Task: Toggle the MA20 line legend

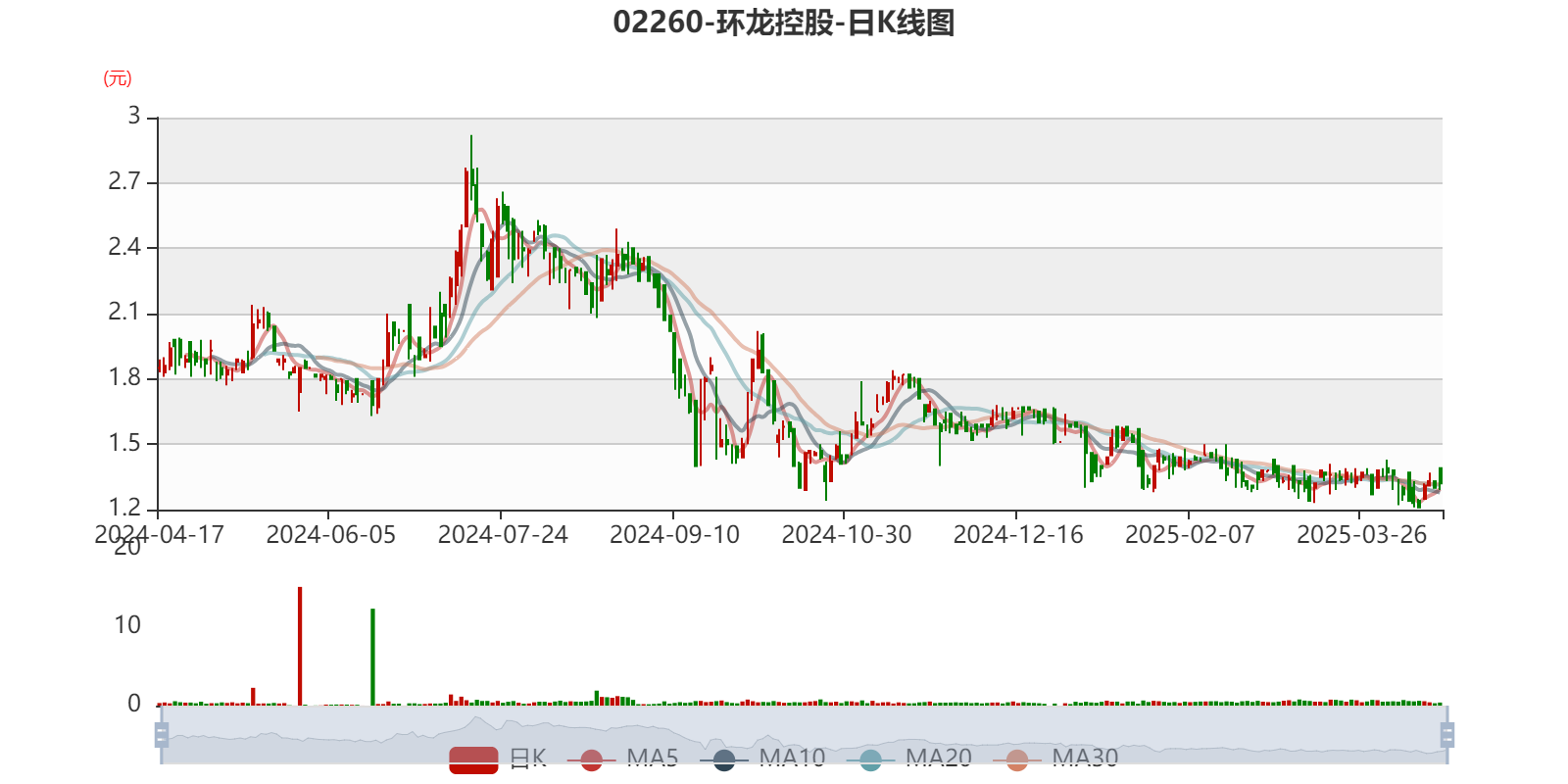Action: coord(908,759)
